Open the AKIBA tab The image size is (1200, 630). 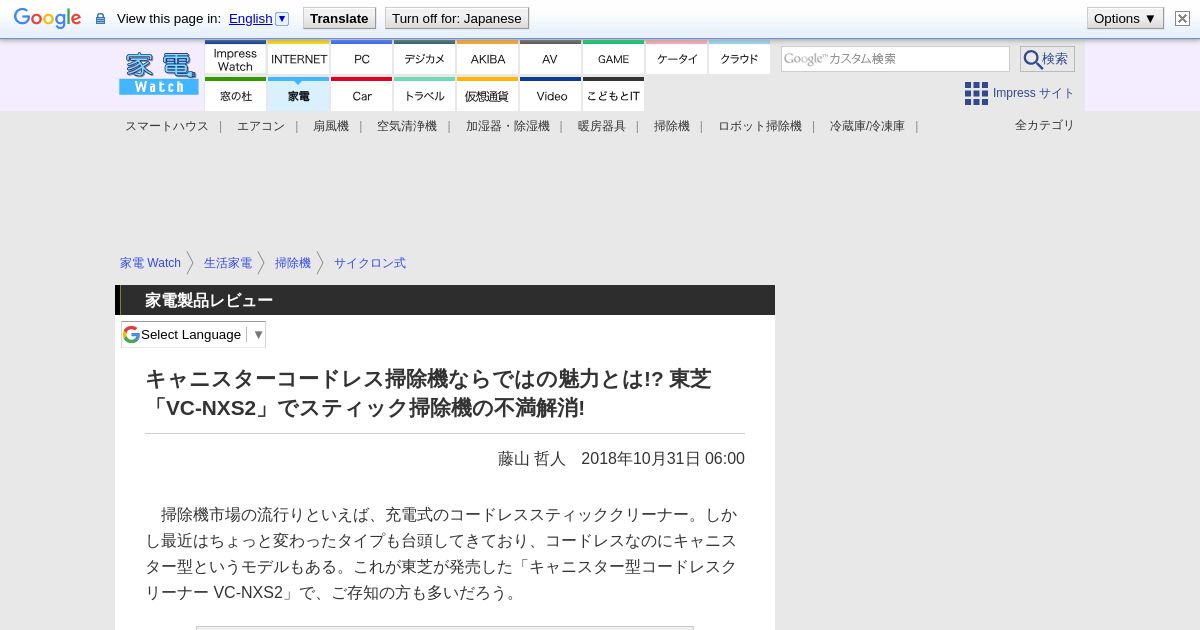[487, 59]
